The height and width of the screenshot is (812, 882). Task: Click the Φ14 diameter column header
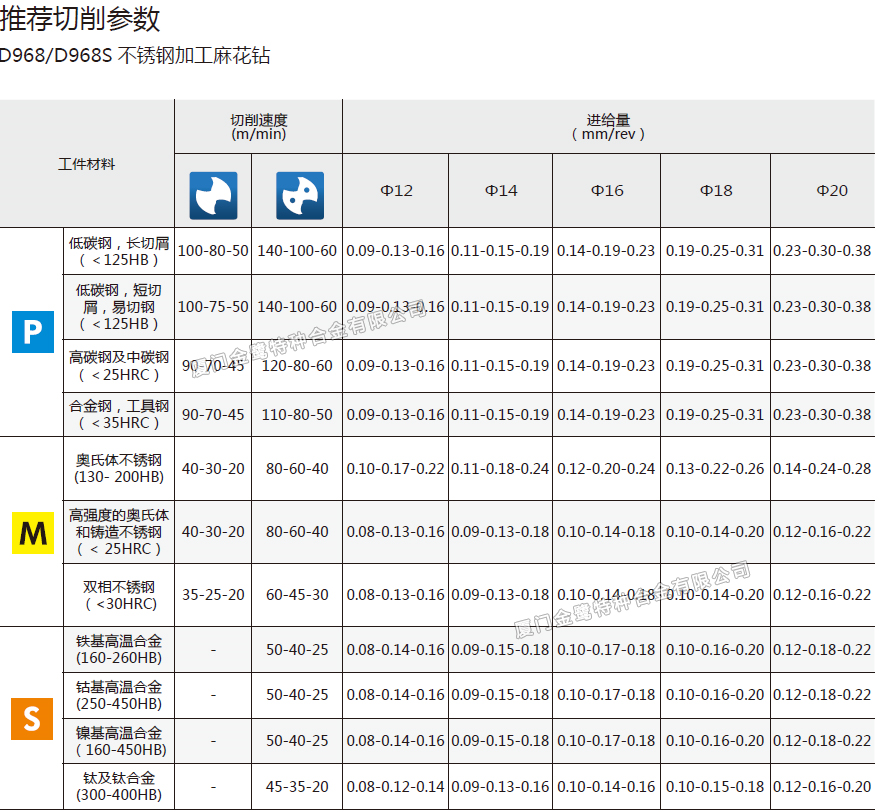[501, 190]
